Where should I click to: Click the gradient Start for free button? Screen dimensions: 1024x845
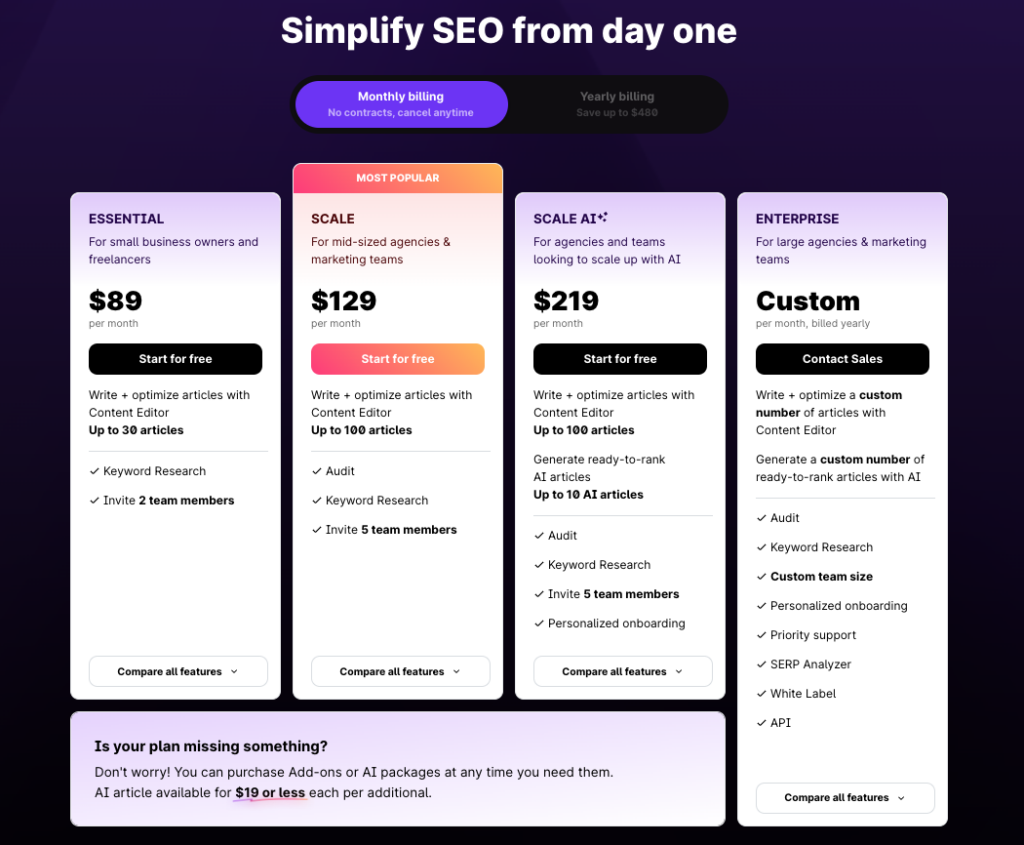tap(398, 359)
